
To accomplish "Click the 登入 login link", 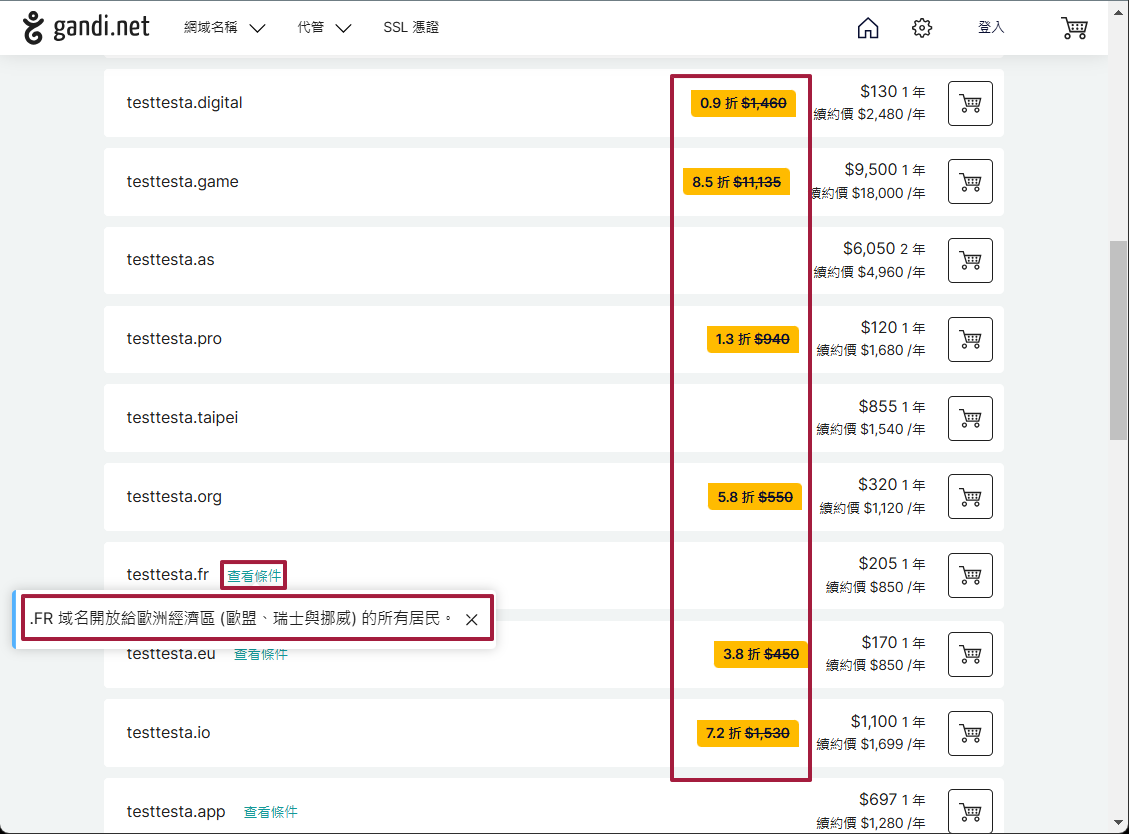I will (990, 28).
